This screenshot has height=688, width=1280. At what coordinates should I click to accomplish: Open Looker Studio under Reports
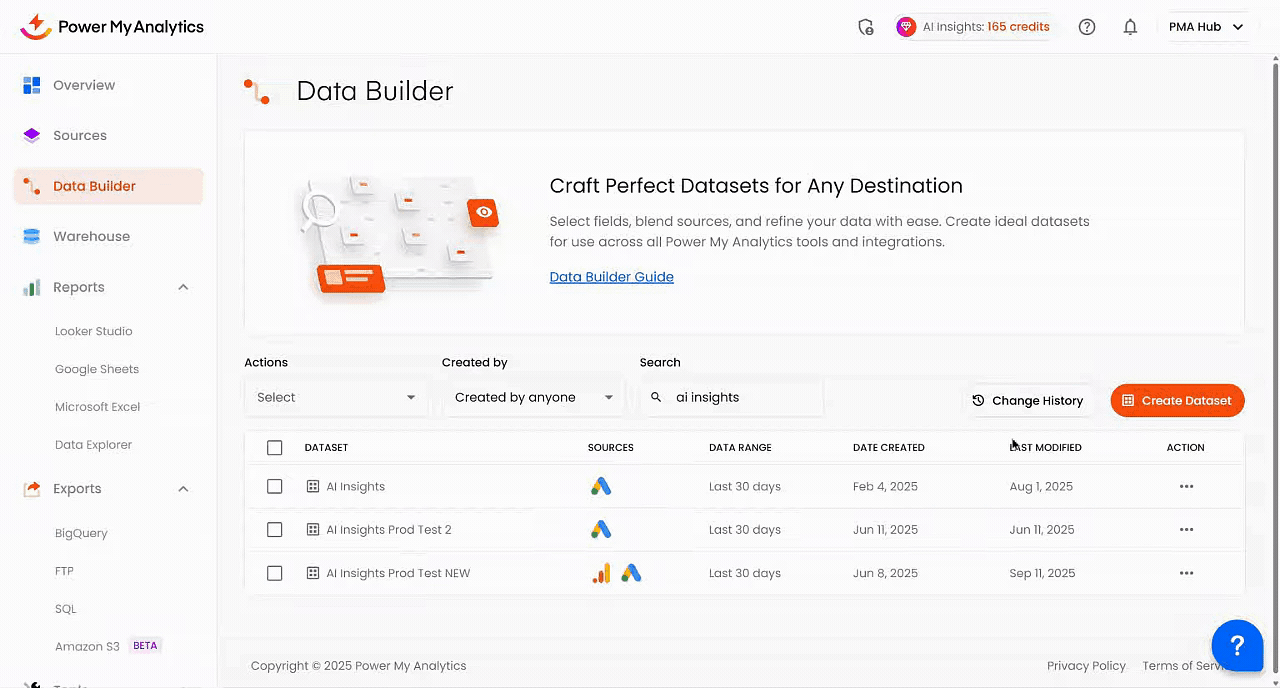pos(93,331)
